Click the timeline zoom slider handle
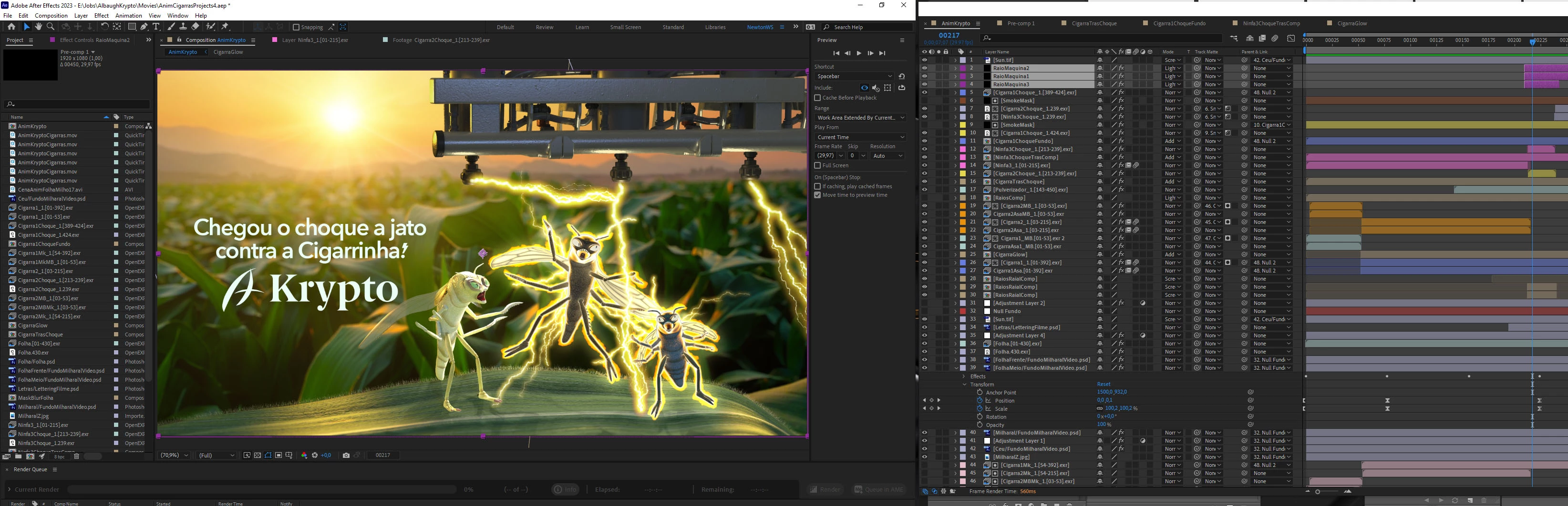1568x506 pixels. click(1318, 491)
